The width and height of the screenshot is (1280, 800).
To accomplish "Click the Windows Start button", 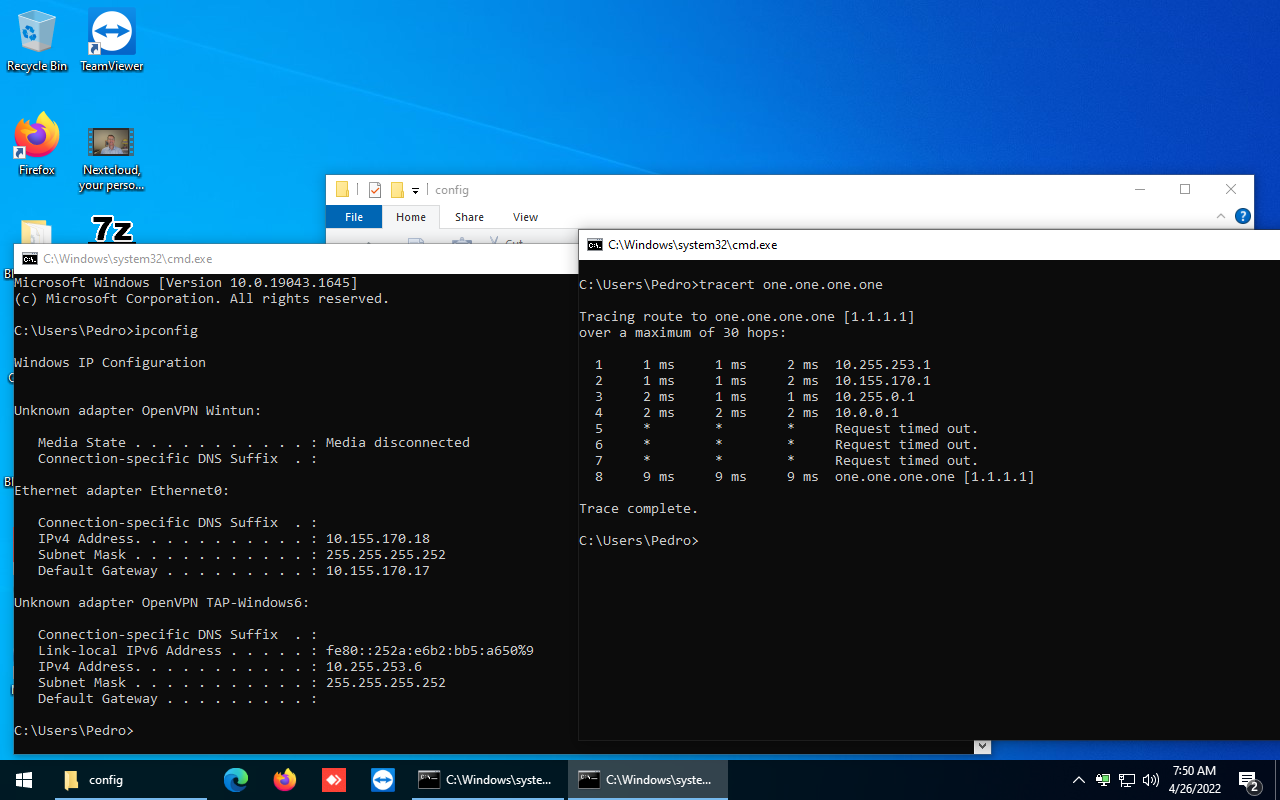I will 23,779.
